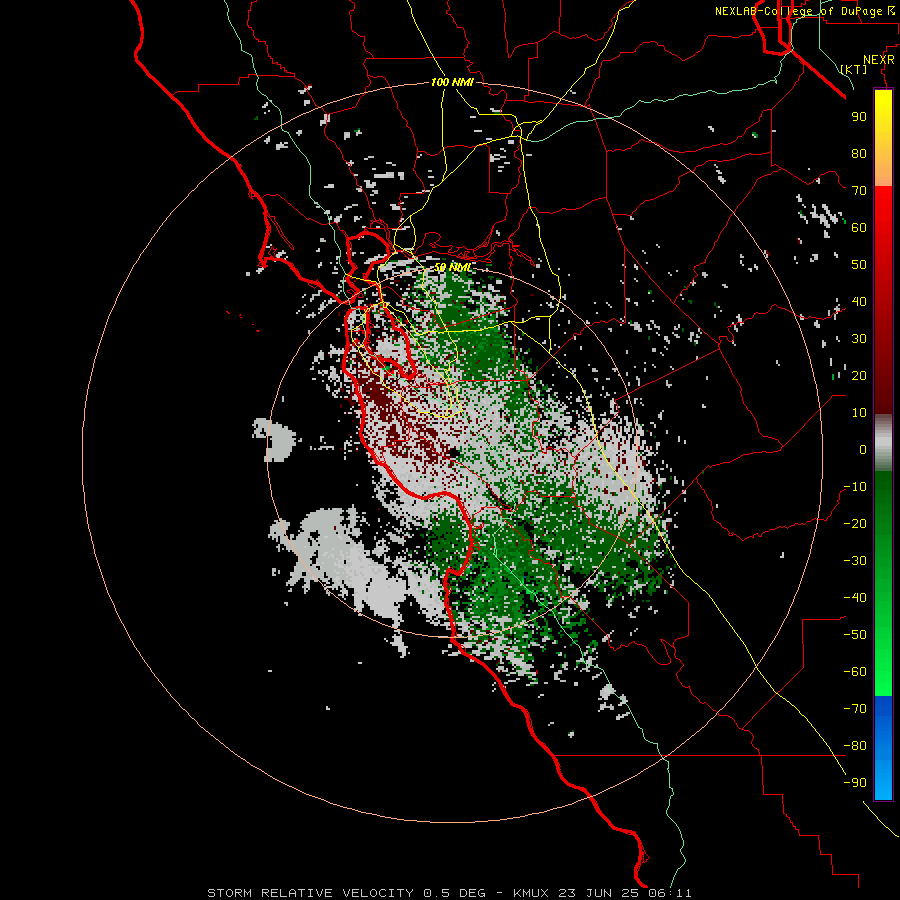Click the 30 value on the velocity scale
Viewport: 900px width, 900px height.
tap(859, 339)
